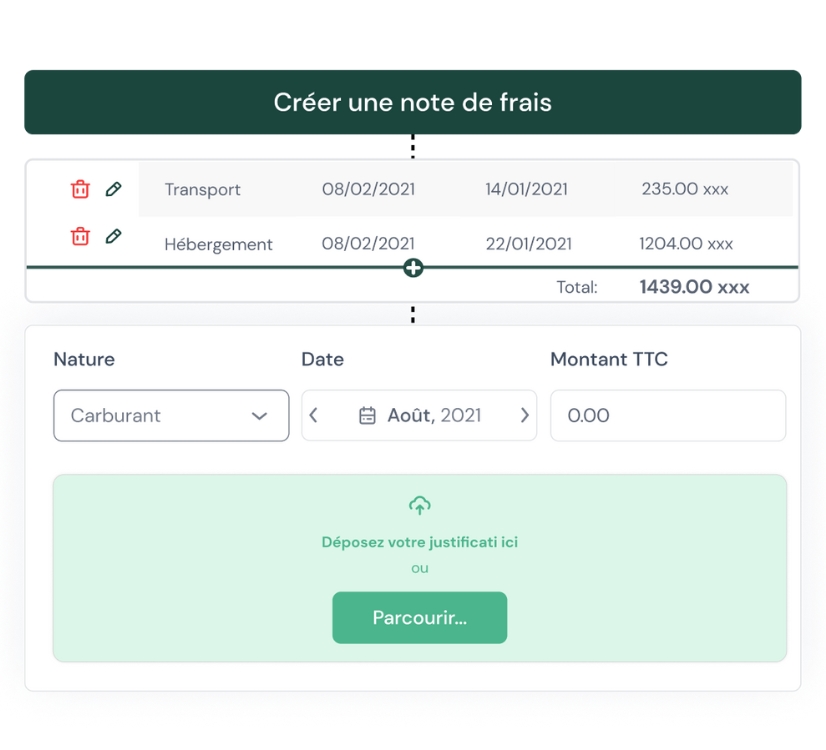Focus the Montant TTC amount field
Screen dimensions: 826x750
(x=668, y=416)
